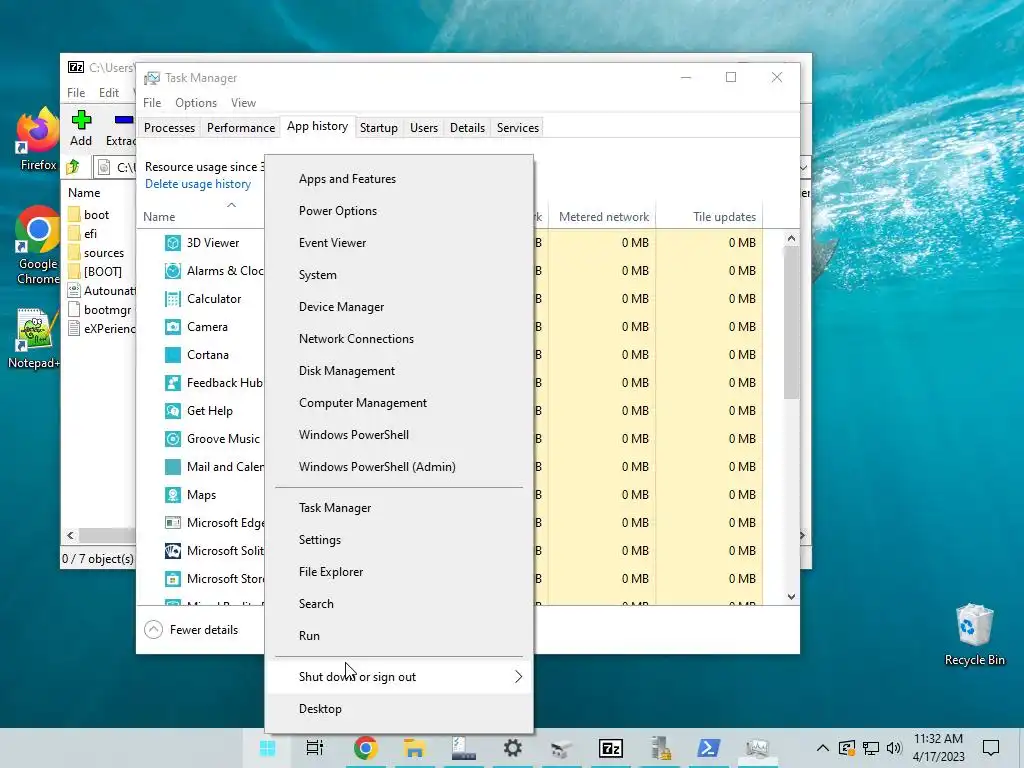Open the notification center icon
This screenshot has height=768, width=1024.
(991, 748)
